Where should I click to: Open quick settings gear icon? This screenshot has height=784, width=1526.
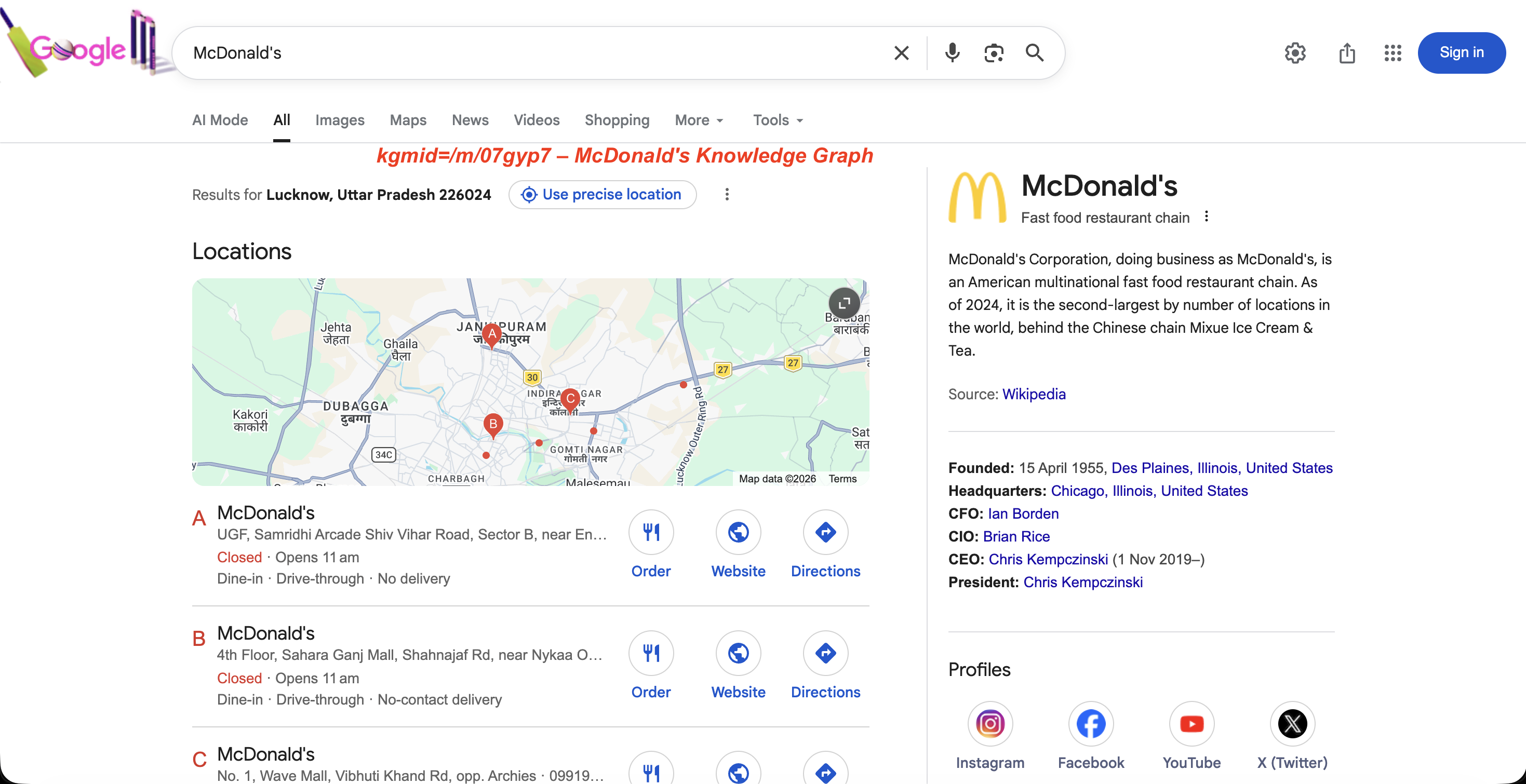pos(1295,53)
